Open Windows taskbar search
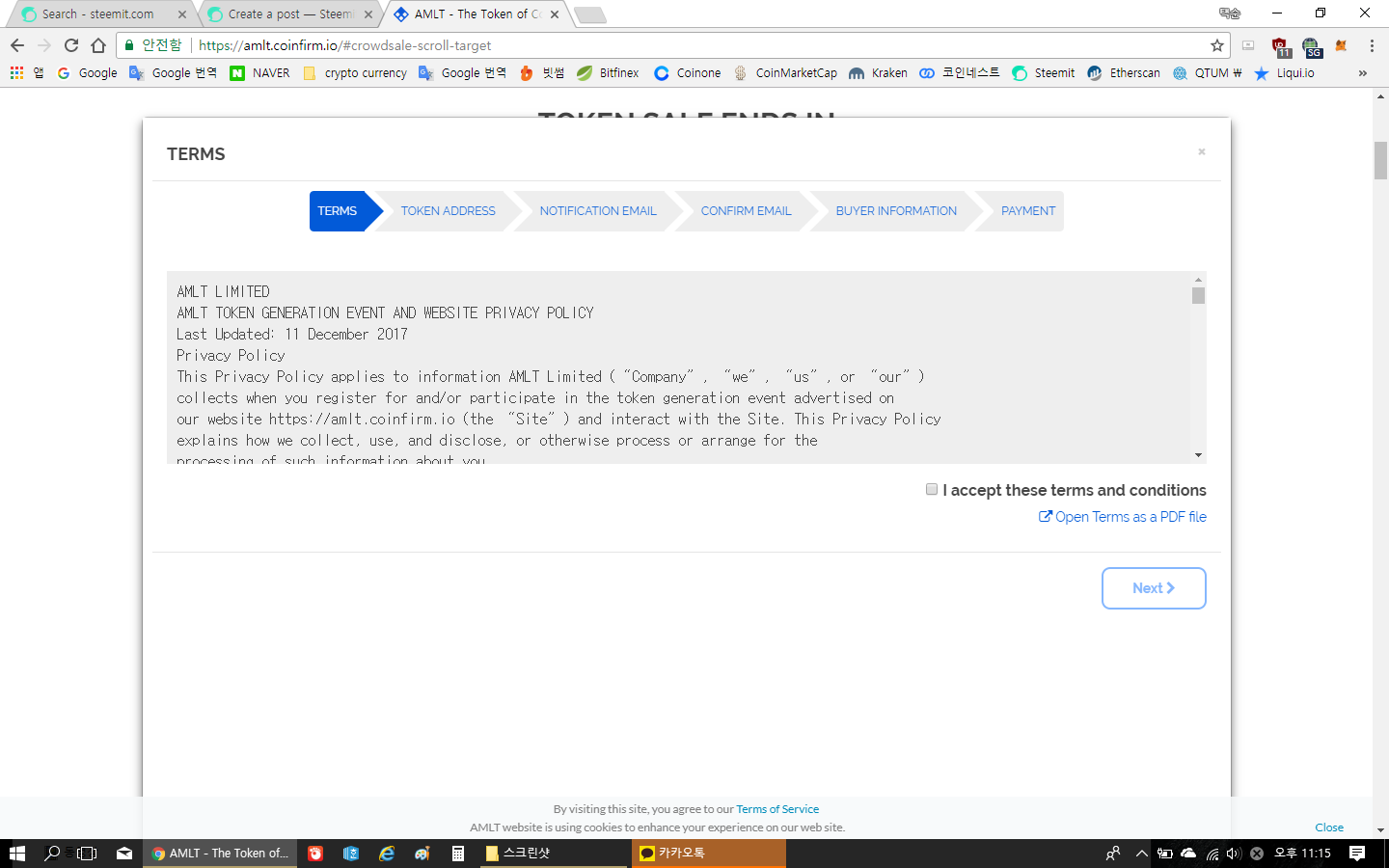Image resolution: width=1389 pixels, height=868 pixels. tap(52, 854)
